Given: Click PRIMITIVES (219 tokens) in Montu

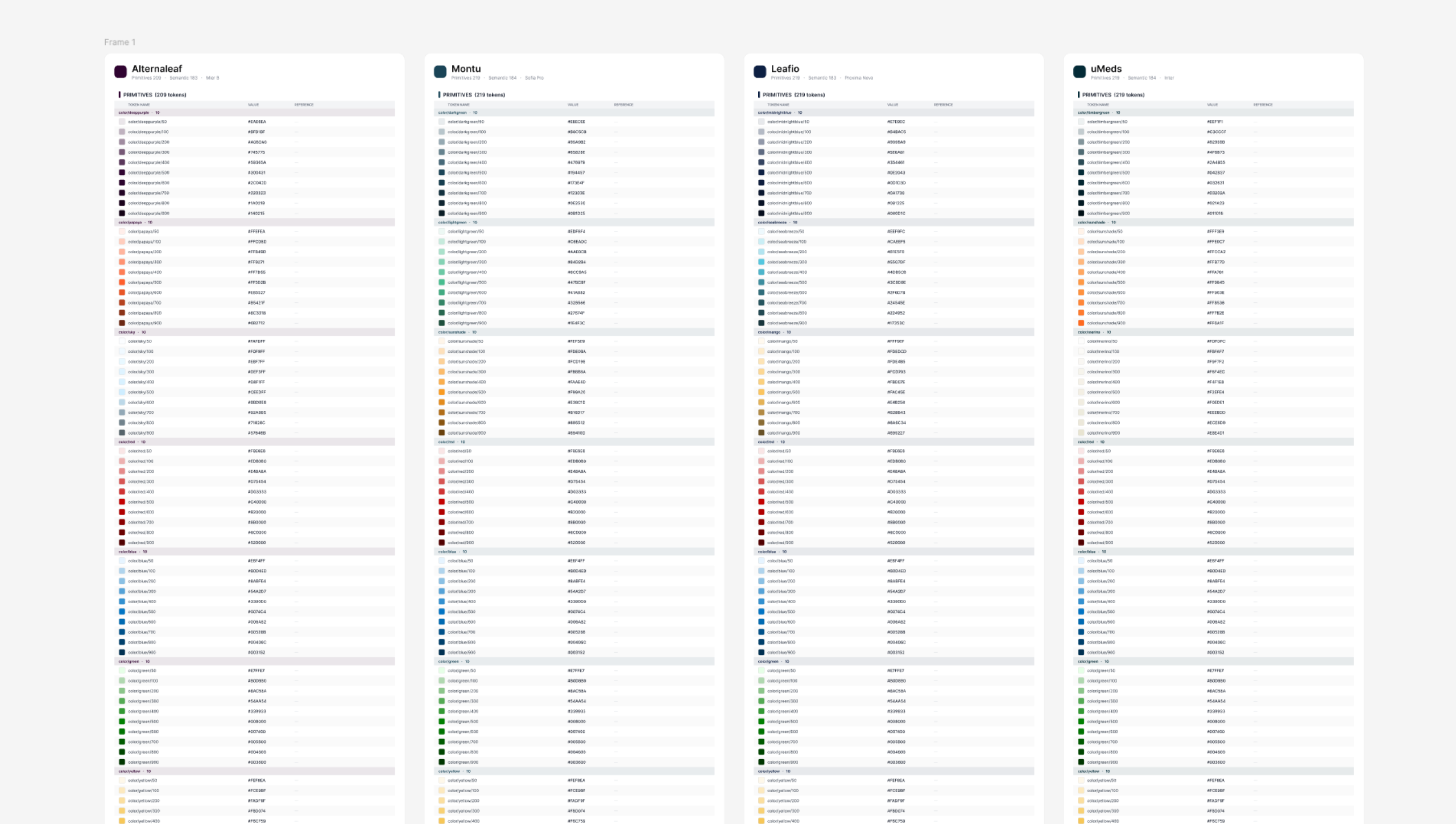Looking at the screenshot, I should tap(474, 95).
